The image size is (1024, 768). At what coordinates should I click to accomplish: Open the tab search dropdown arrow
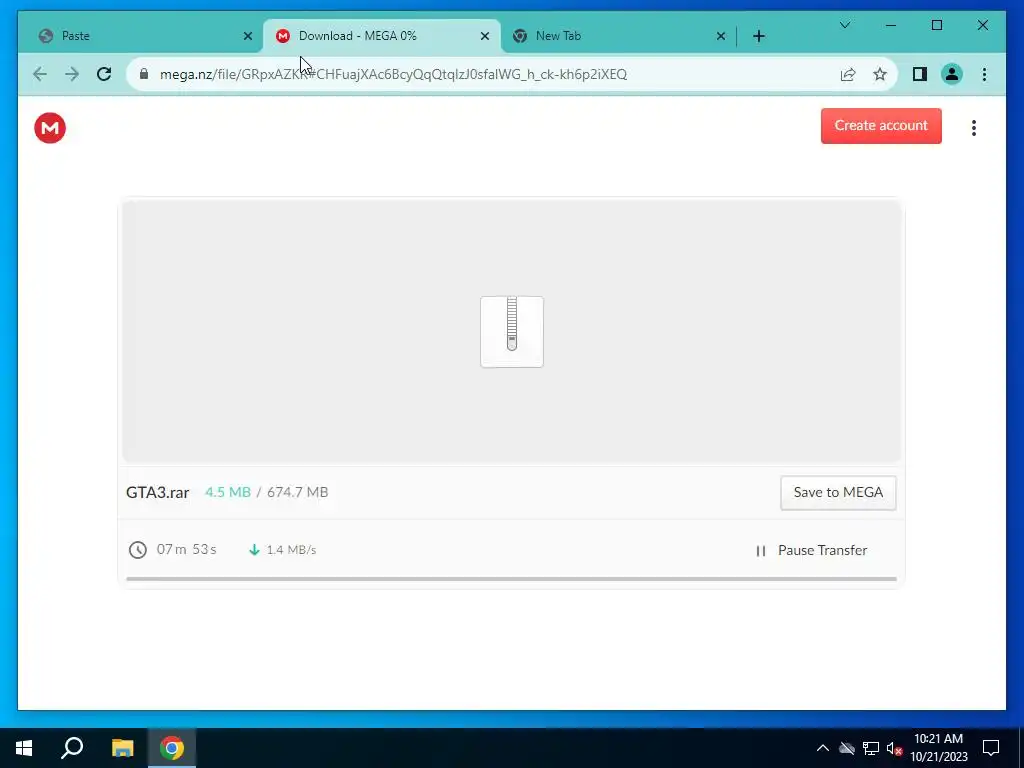[845, 25]
